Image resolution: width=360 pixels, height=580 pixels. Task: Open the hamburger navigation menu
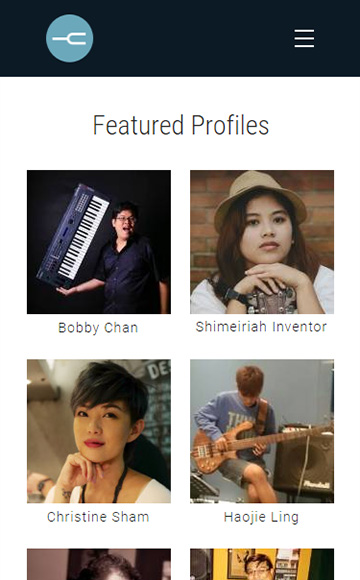(x=304, y=38)
